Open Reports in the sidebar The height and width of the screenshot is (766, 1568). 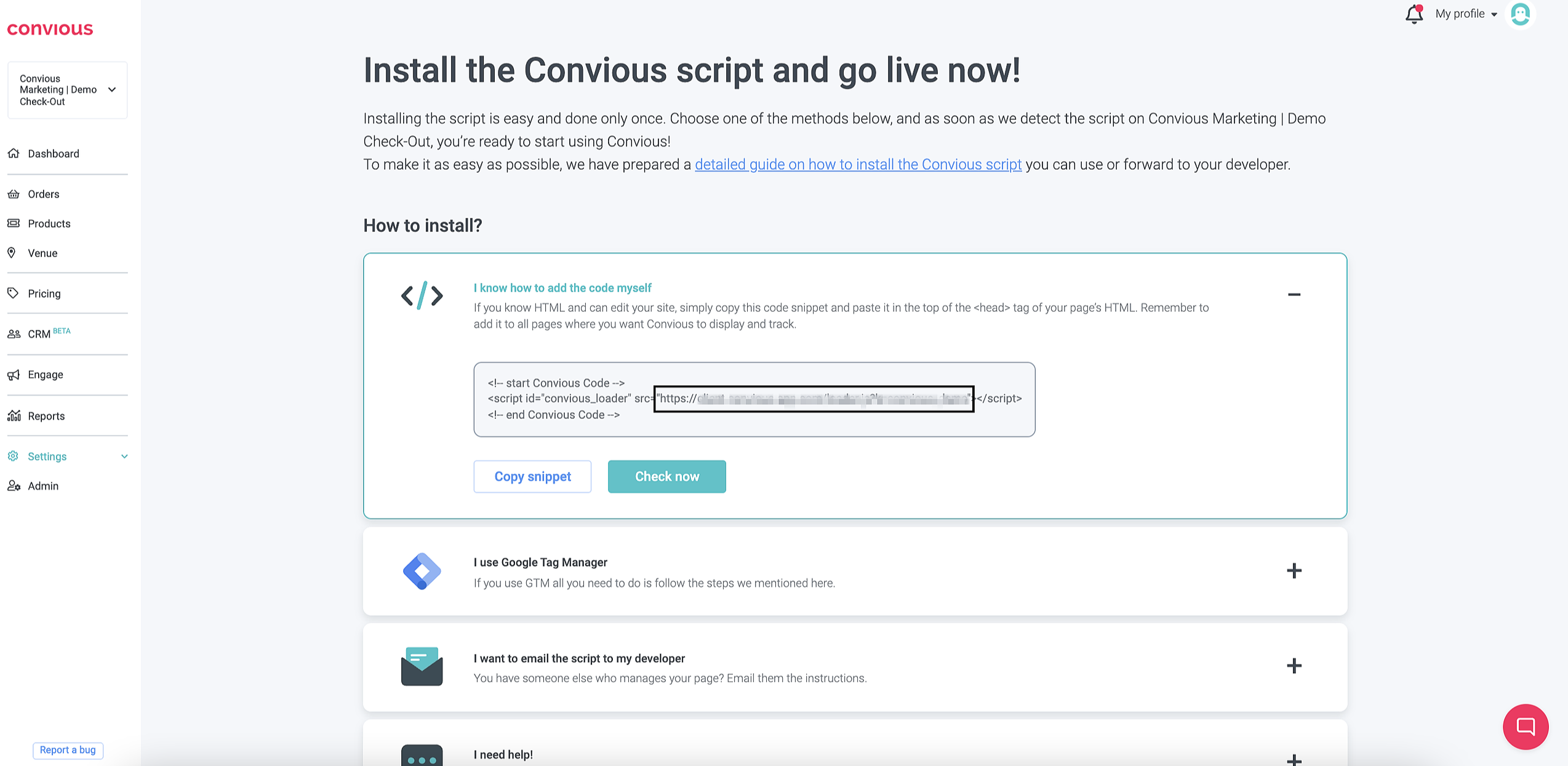[46, 416]
